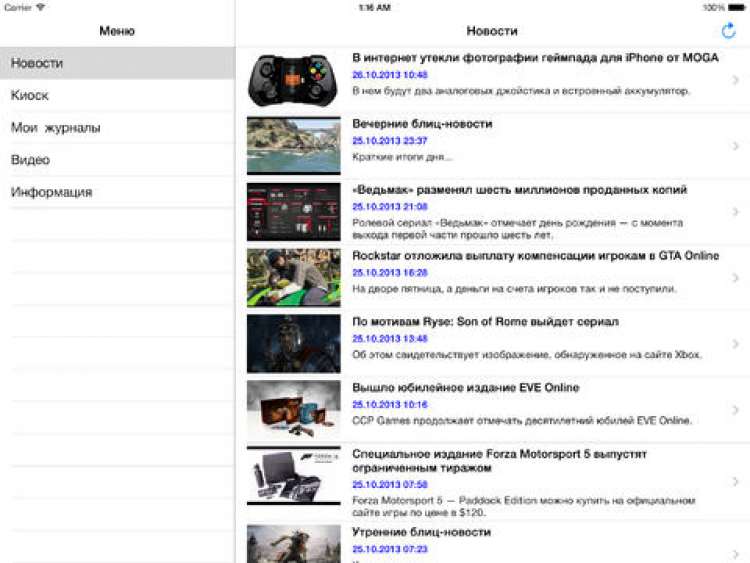Screen dimensions: 750x563
Task: Open Вышло юбилейное издание EVE Online headline
Action: tap(465, 387)
